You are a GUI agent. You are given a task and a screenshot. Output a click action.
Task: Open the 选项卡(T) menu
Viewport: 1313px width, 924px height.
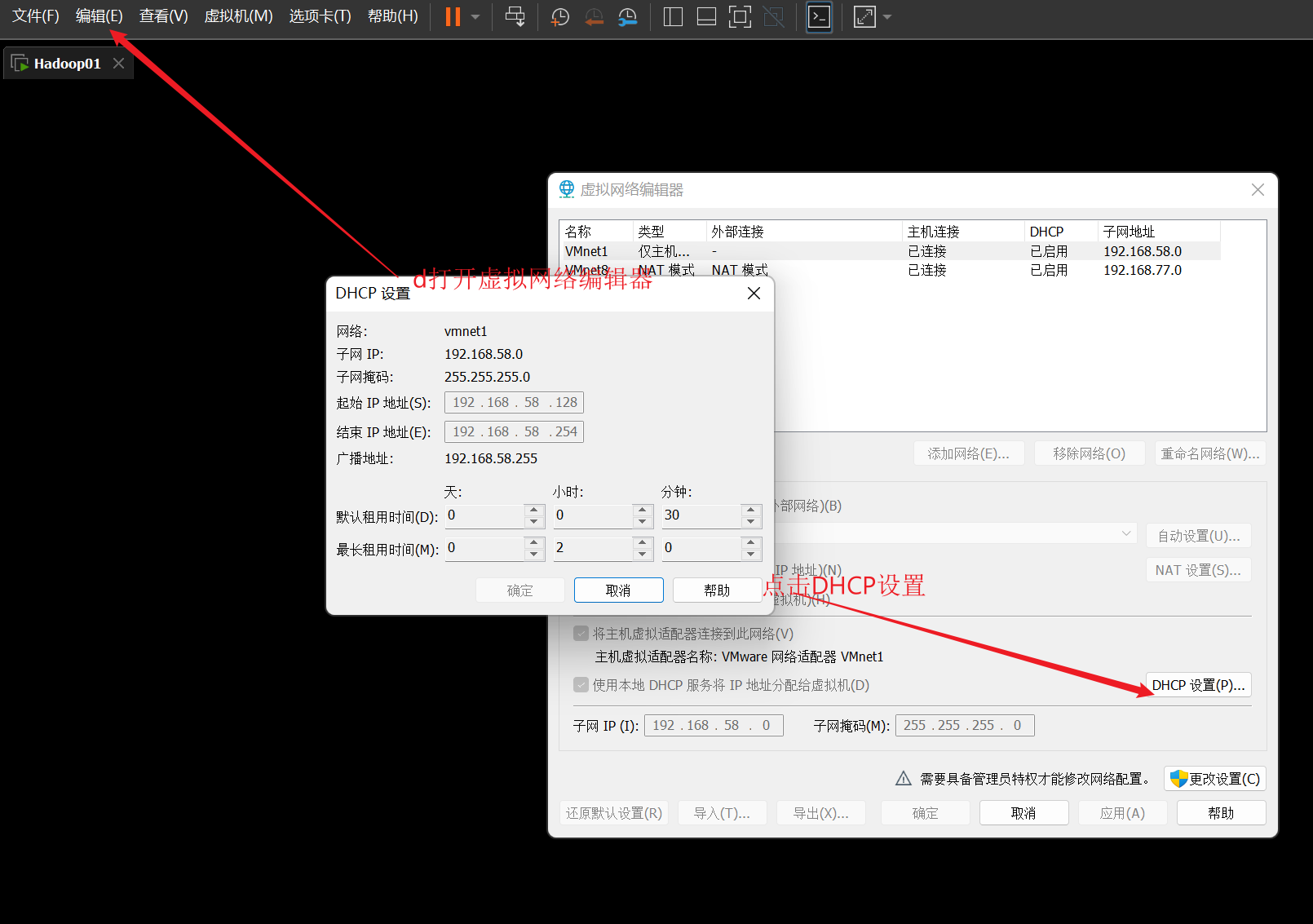(321, 16)
